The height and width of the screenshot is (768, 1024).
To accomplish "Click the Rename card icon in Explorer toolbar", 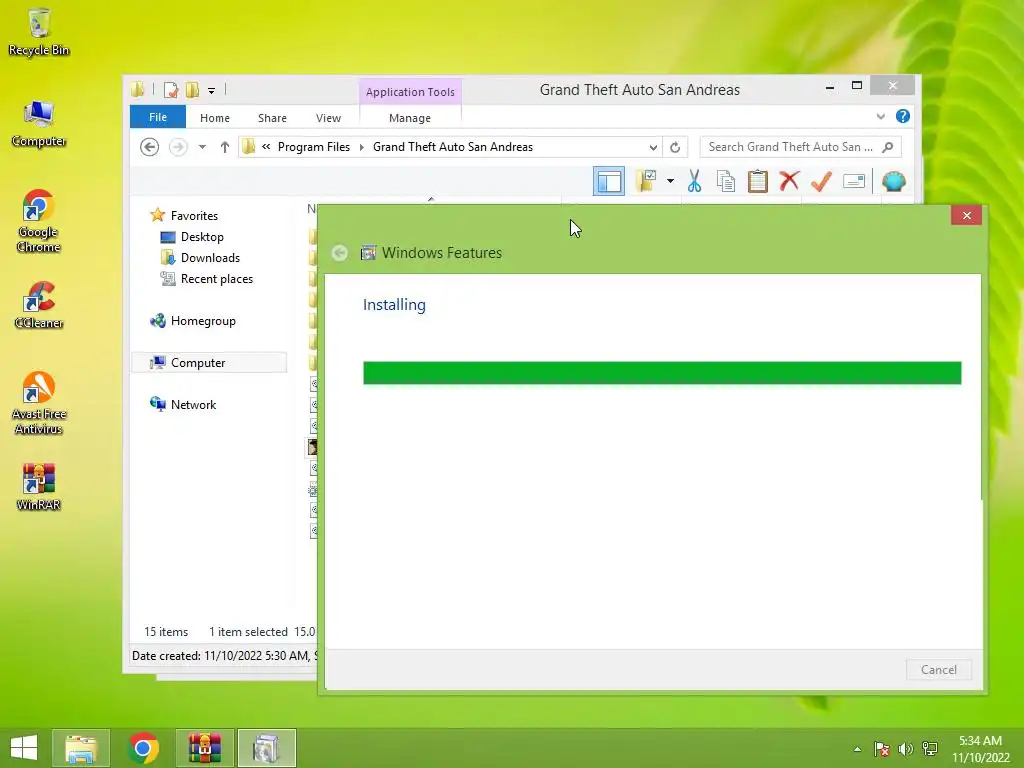I will pyautogui.click(x=854, y=181).
